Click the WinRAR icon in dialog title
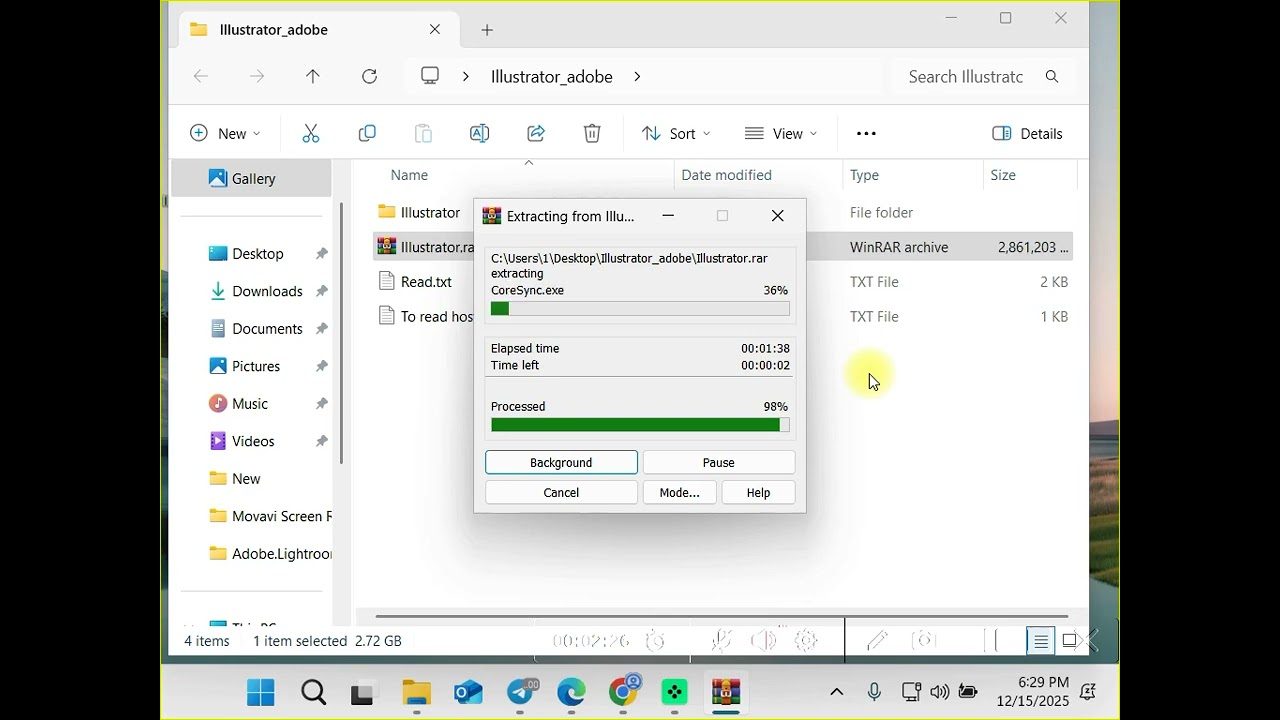This screenshot has height=720, width=1280. click(x=492, y=216)
